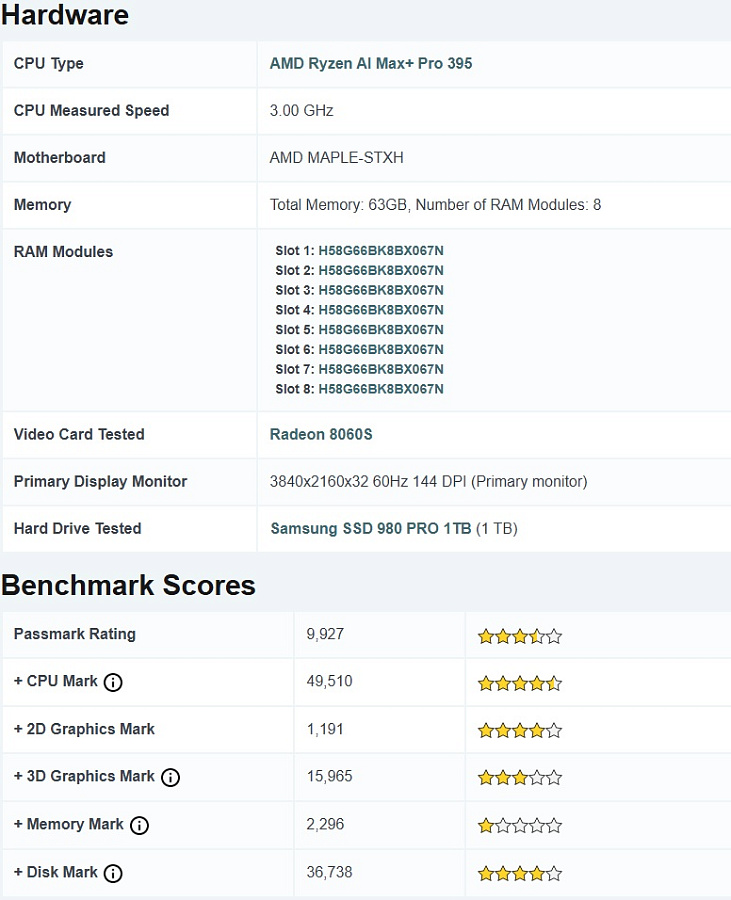This screenshot has height=900, width=731.
Task: Click the CPU Measured Speed row label
Action: [91, 110]
